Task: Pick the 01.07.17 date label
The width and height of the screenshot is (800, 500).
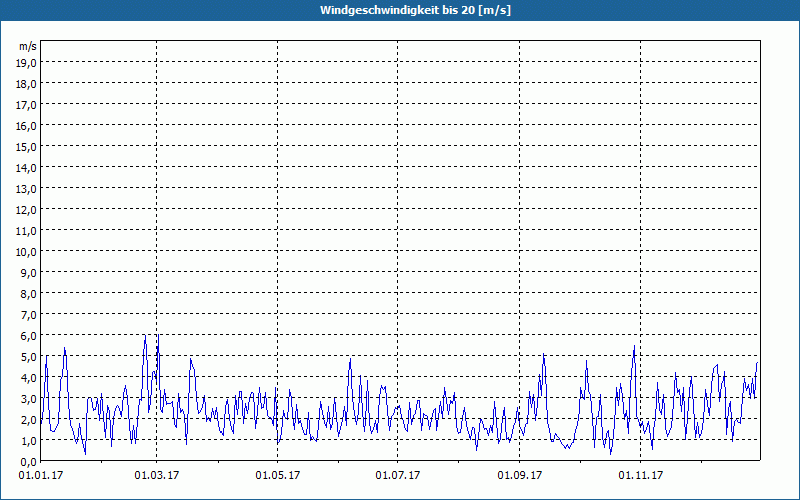Action: click(397, 476)
